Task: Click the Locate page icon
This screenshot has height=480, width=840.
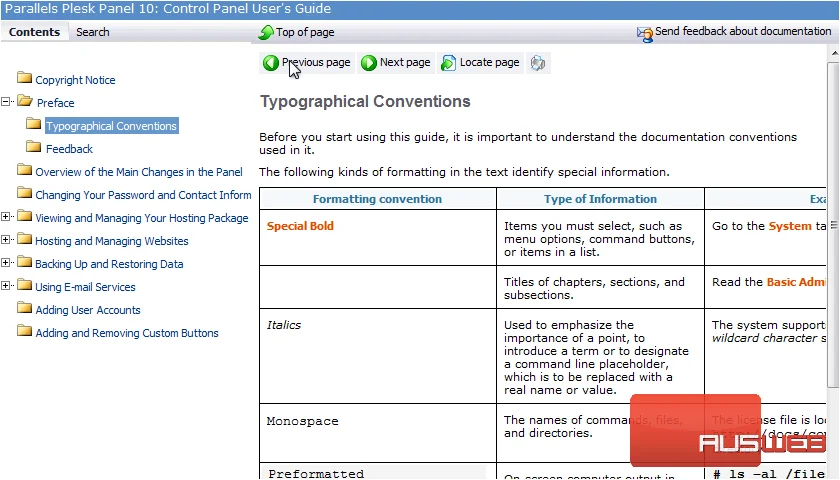Action: pos(448,63)
